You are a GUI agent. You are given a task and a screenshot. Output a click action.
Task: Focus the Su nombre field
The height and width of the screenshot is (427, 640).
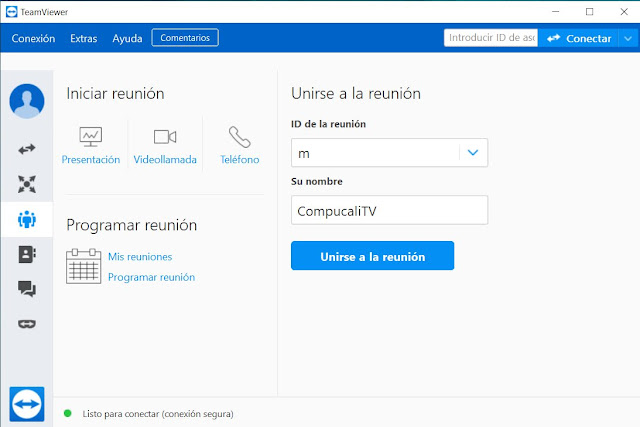click(x=389, y=210)
